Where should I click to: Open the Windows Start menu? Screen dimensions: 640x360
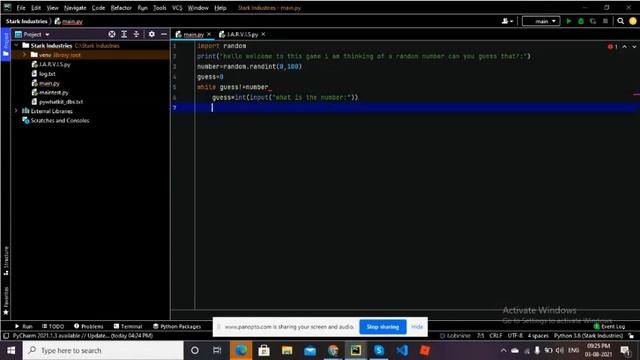tap(11, 350)
